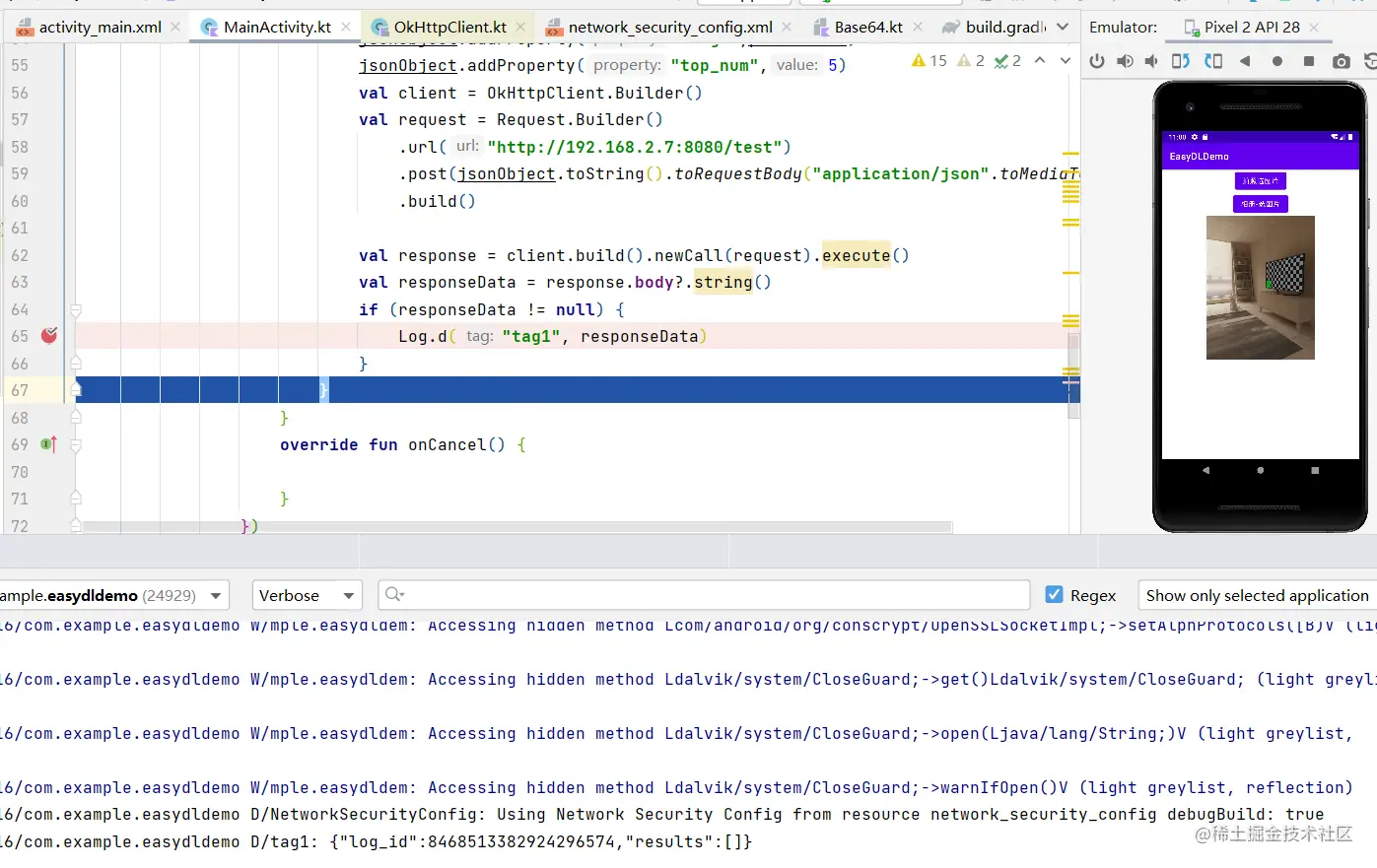
Task: Tap the back button on phone screen
Action: coord(1206,471)
